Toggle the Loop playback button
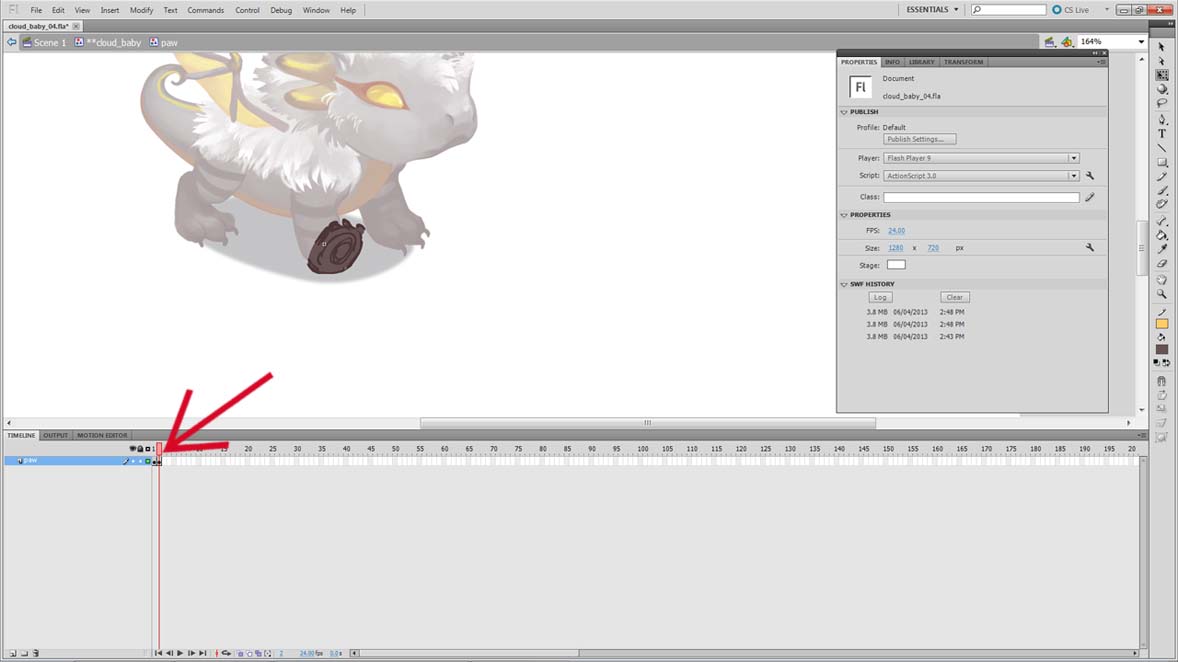Image resolution: width=1178 pixels, height=662 pixels. (x=226, y=654)
